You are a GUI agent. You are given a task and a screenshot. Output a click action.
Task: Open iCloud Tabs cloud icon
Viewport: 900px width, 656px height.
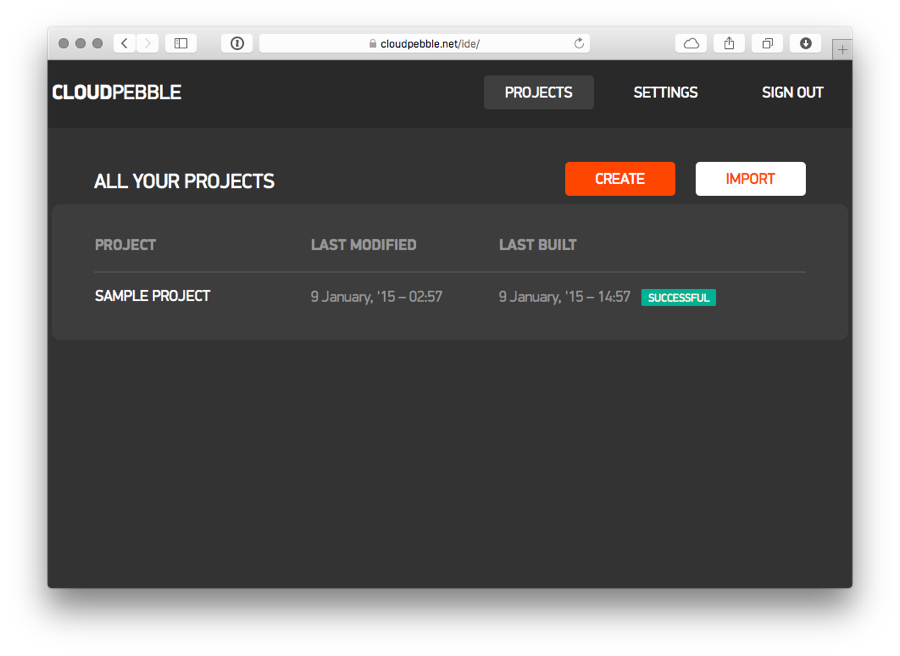click(x=691, y=44)
